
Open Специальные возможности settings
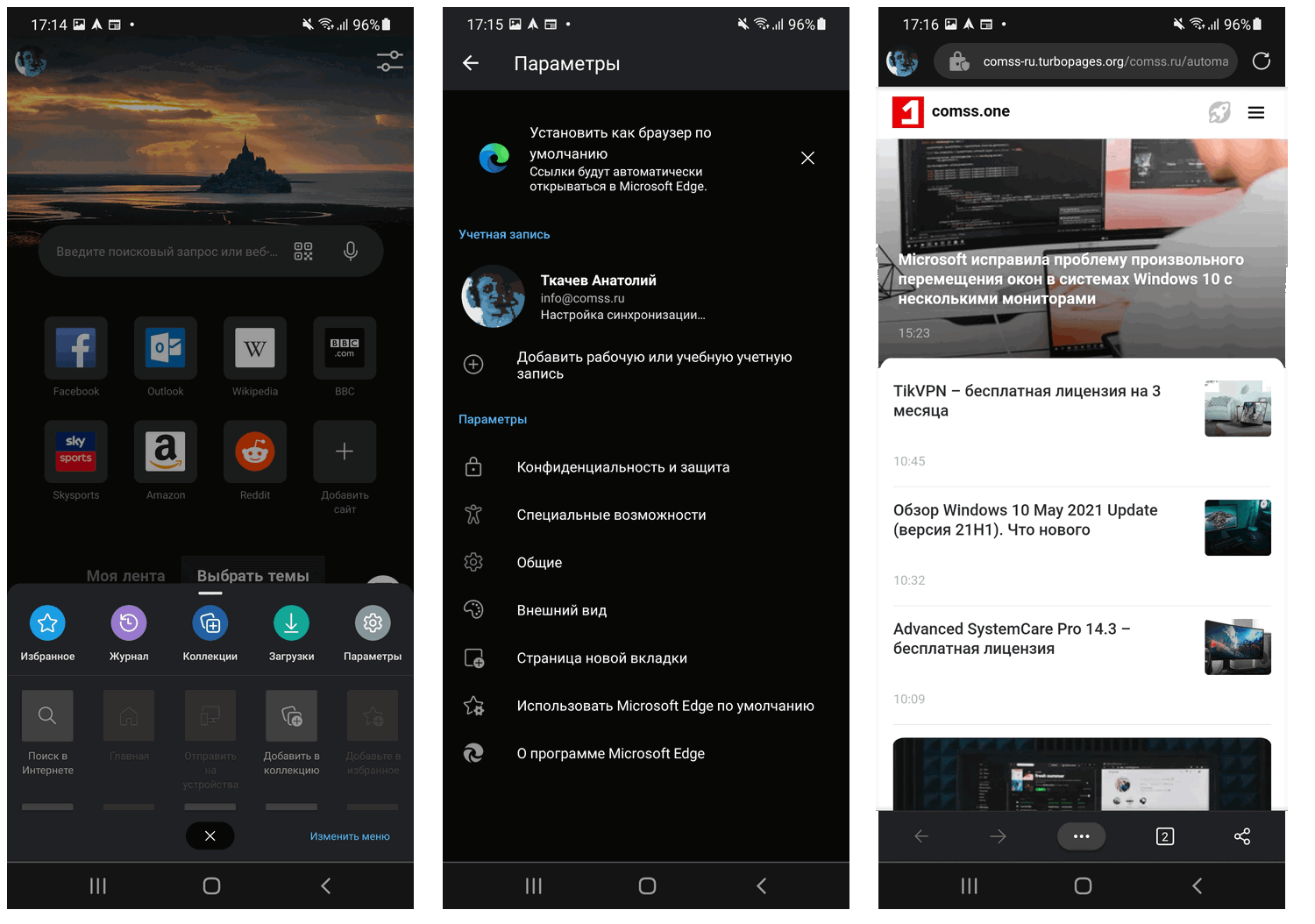pos(646,515)
